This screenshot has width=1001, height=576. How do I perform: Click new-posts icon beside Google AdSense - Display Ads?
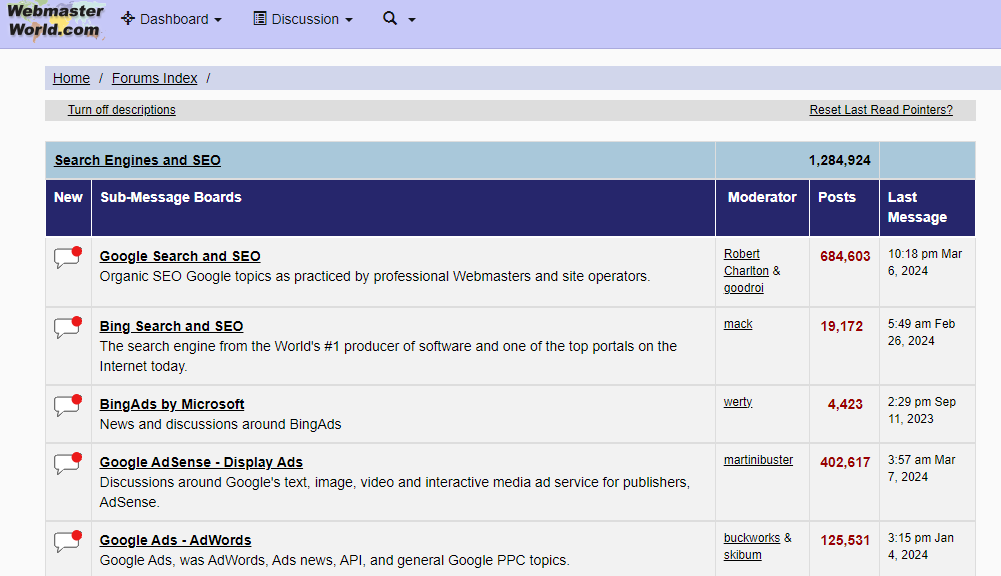point(67,464)
